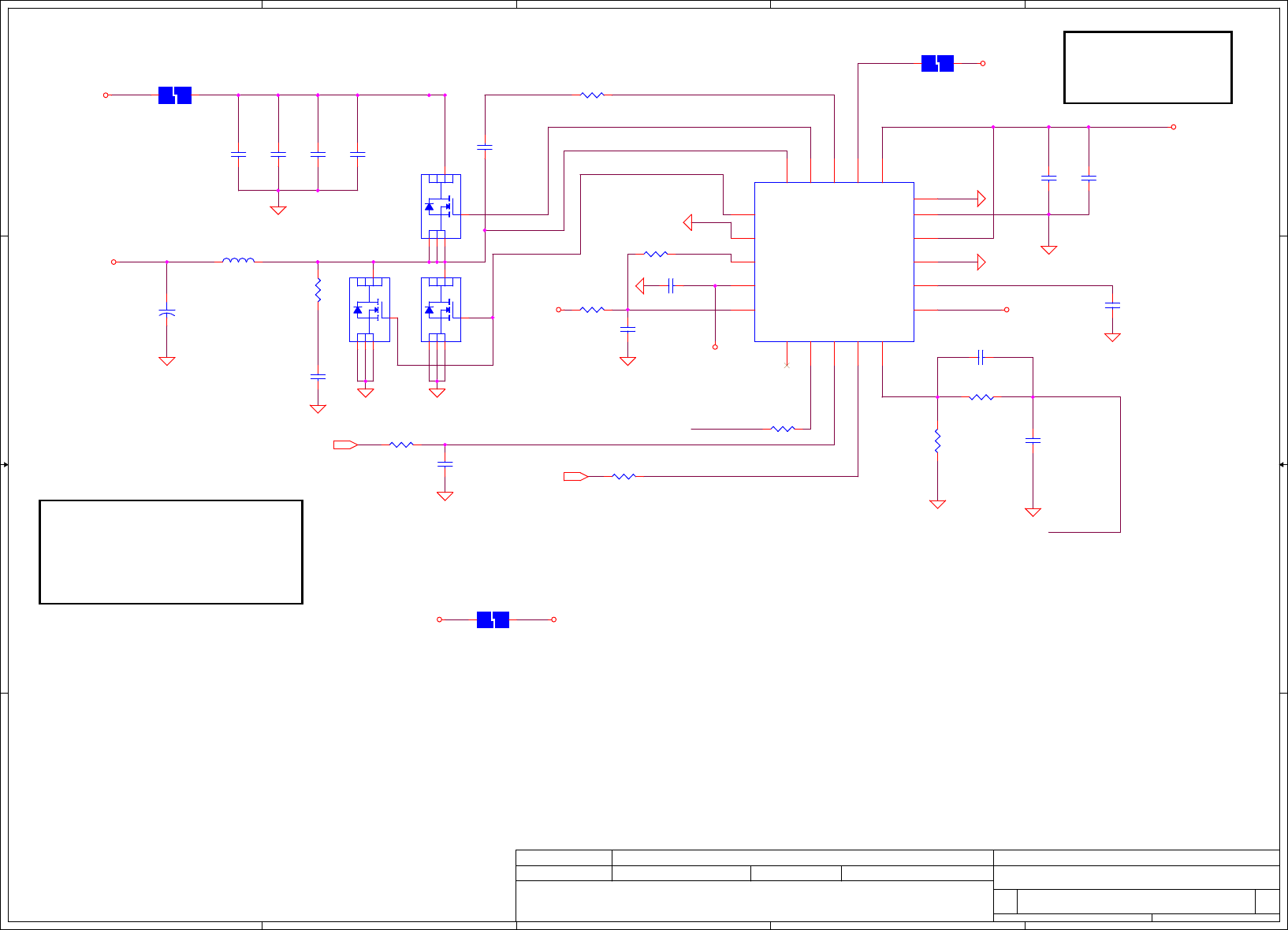Select the large controller IC rectangle
This screenshot has width=1288, height=930.
click(x=834, y=262)
